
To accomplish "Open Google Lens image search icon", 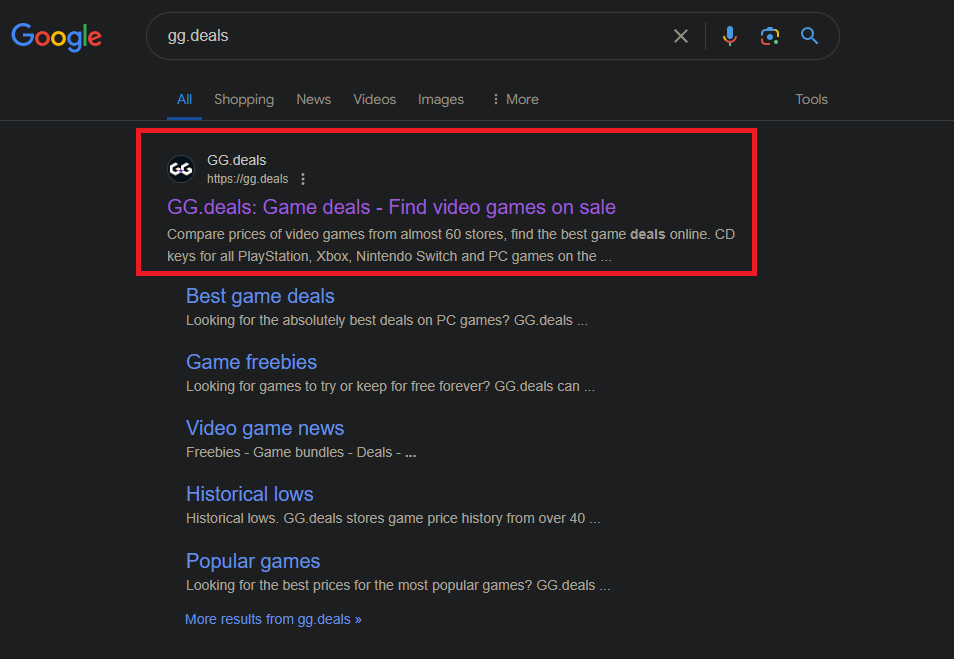I will [x=770, y=36].
